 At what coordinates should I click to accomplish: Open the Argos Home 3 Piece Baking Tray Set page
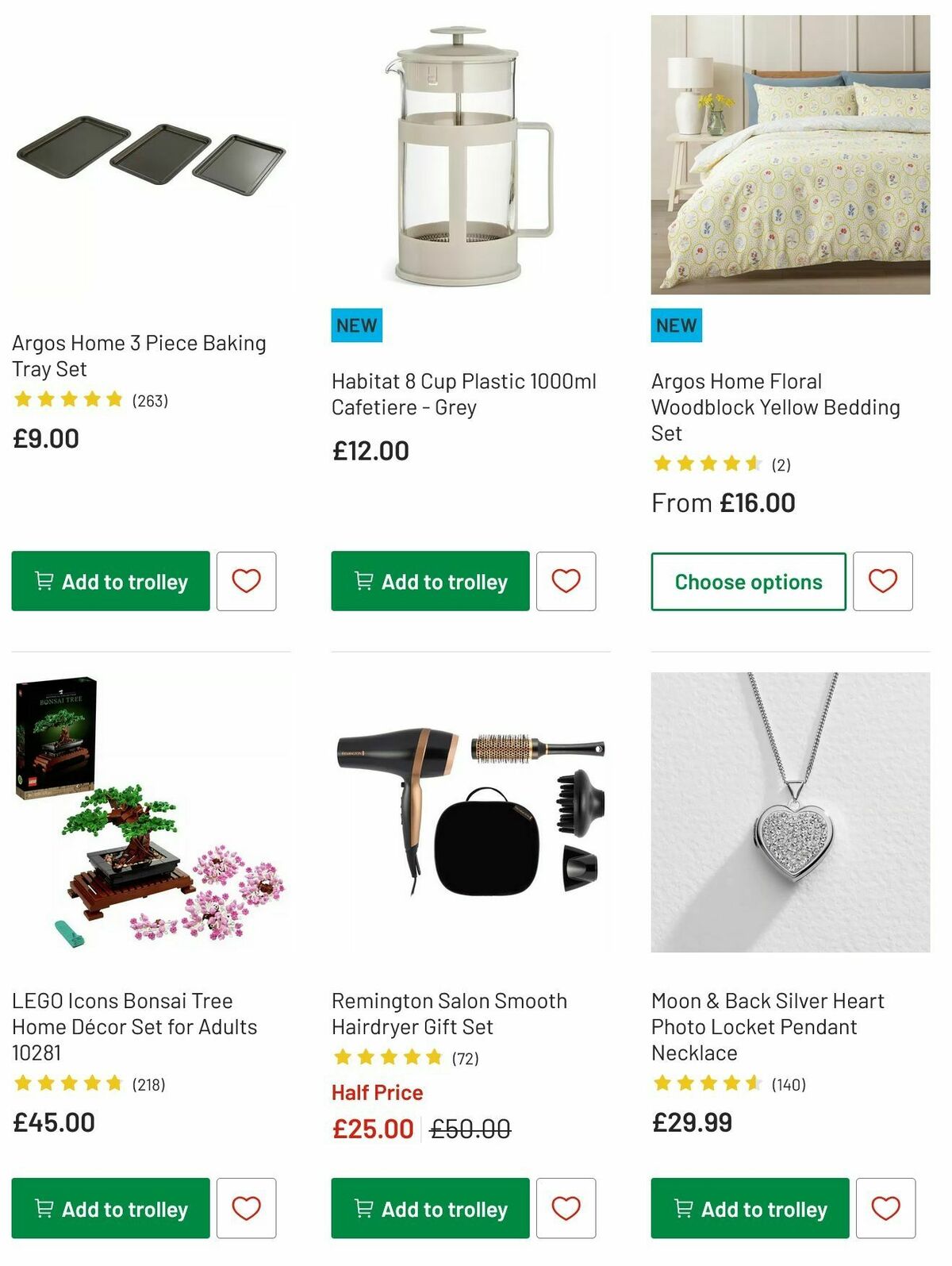139,356
